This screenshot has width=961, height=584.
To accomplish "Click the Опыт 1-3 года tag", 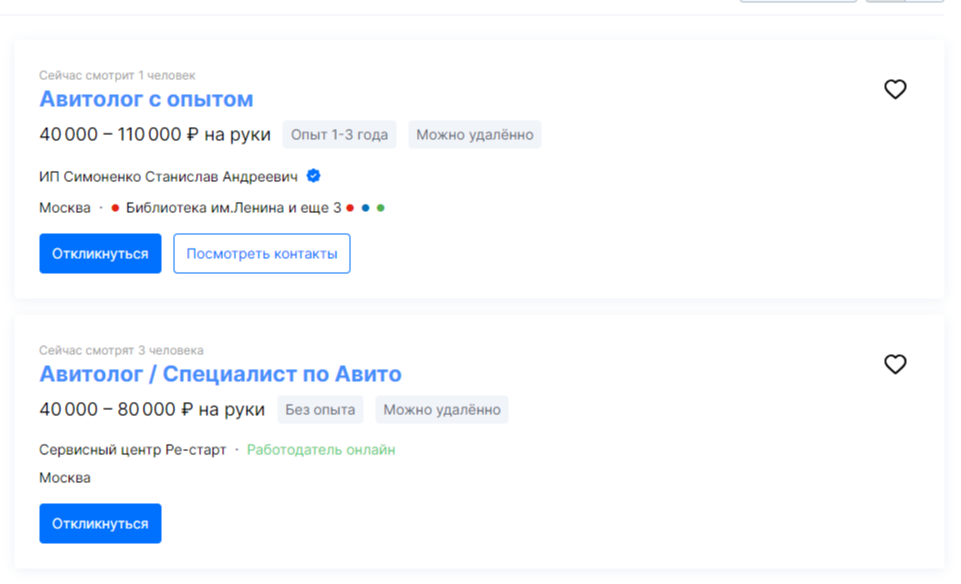I will [x=340, y=135].
